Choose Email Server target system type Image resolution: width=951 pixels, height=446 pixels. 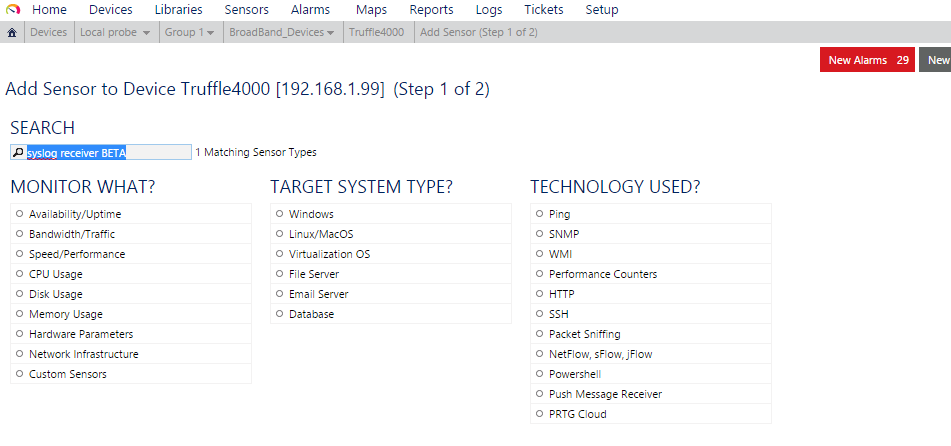[391, 294]
